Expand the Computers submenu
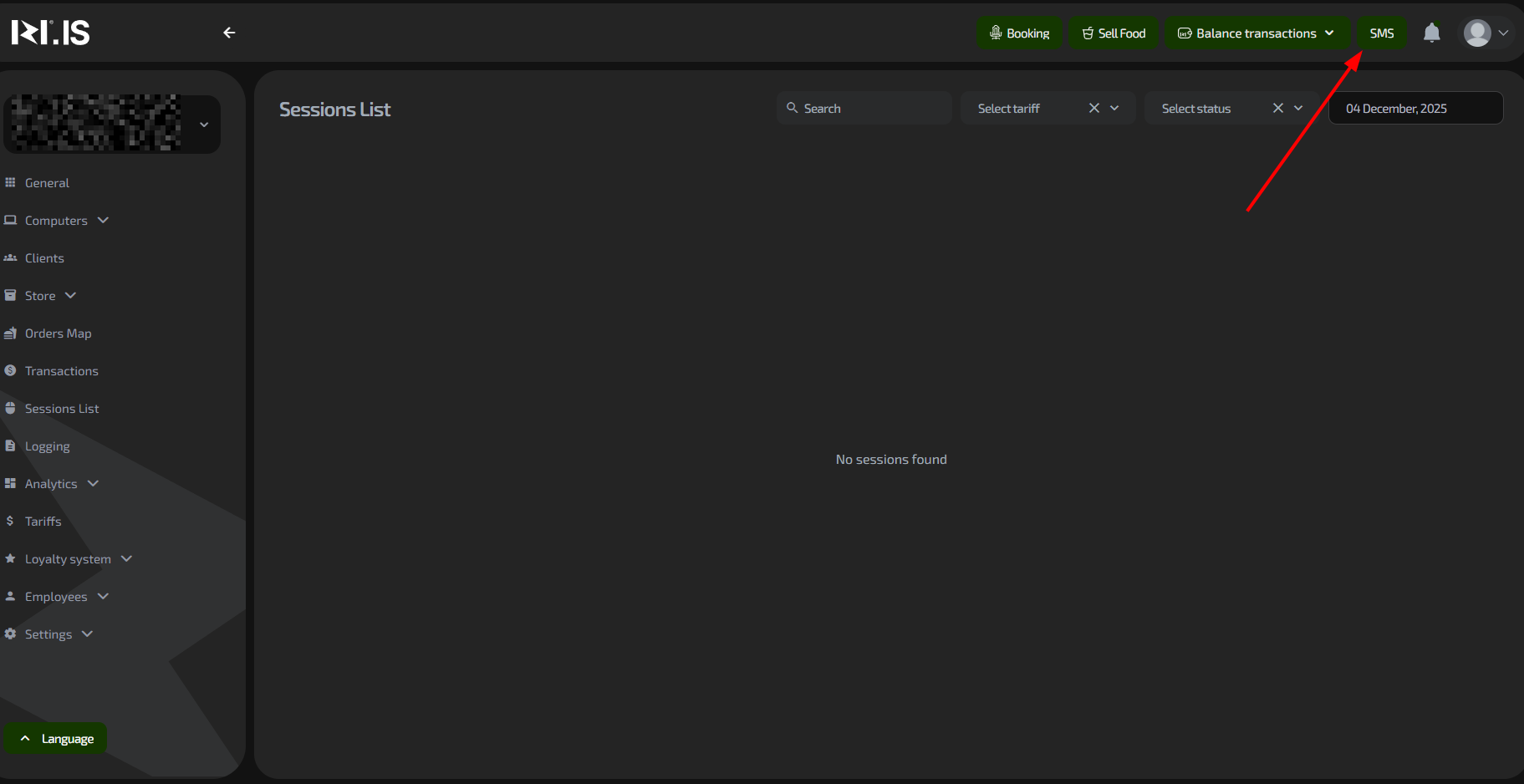The height and width of the screenshot is (784, 1524). (103, 221)
